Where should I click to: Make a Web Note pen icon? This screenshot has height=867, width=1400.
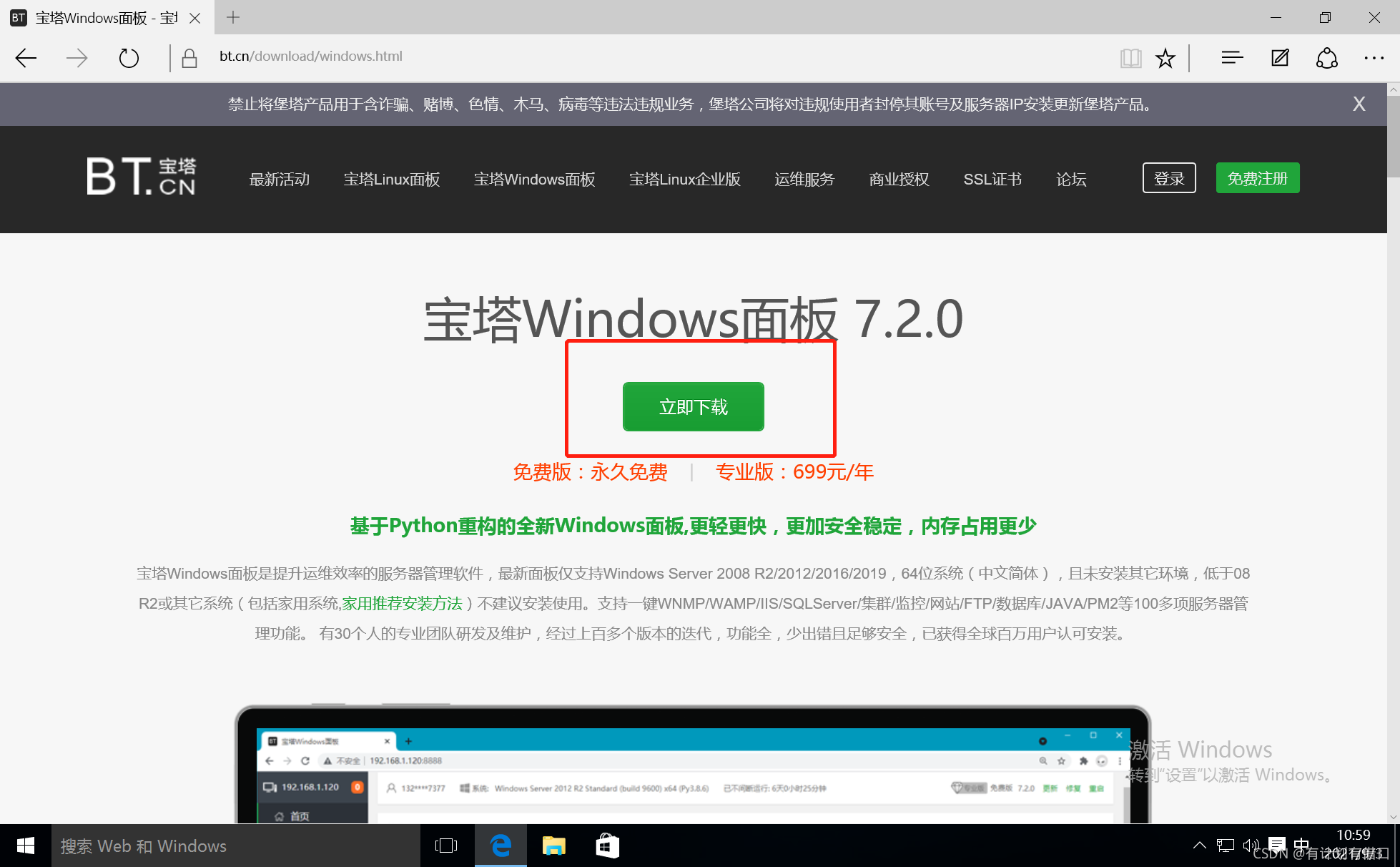click(1280, 58)
